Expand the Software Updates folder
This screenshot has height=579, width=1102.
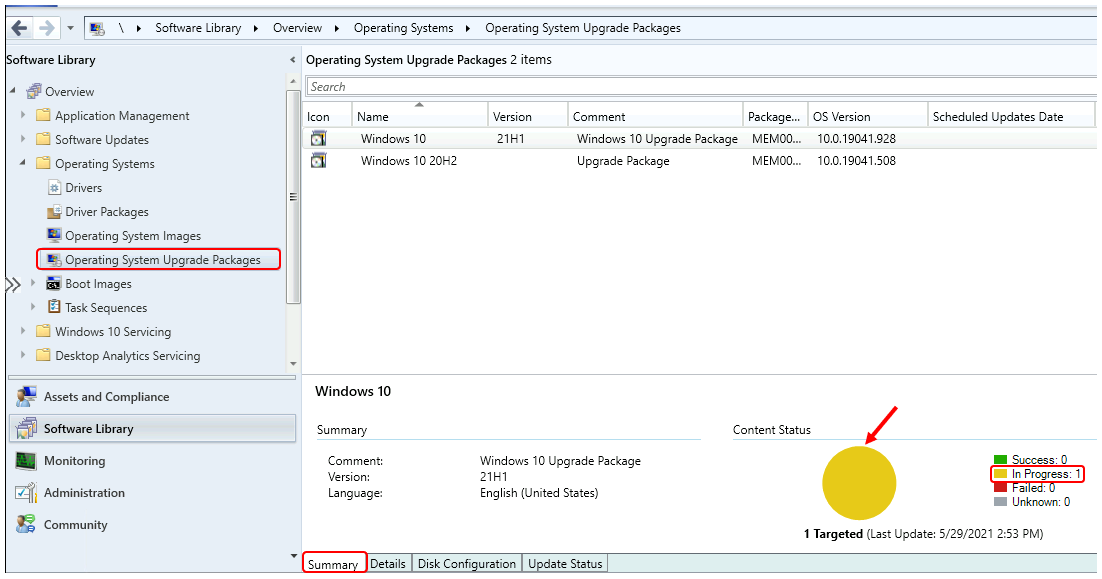tap(22, 138)
